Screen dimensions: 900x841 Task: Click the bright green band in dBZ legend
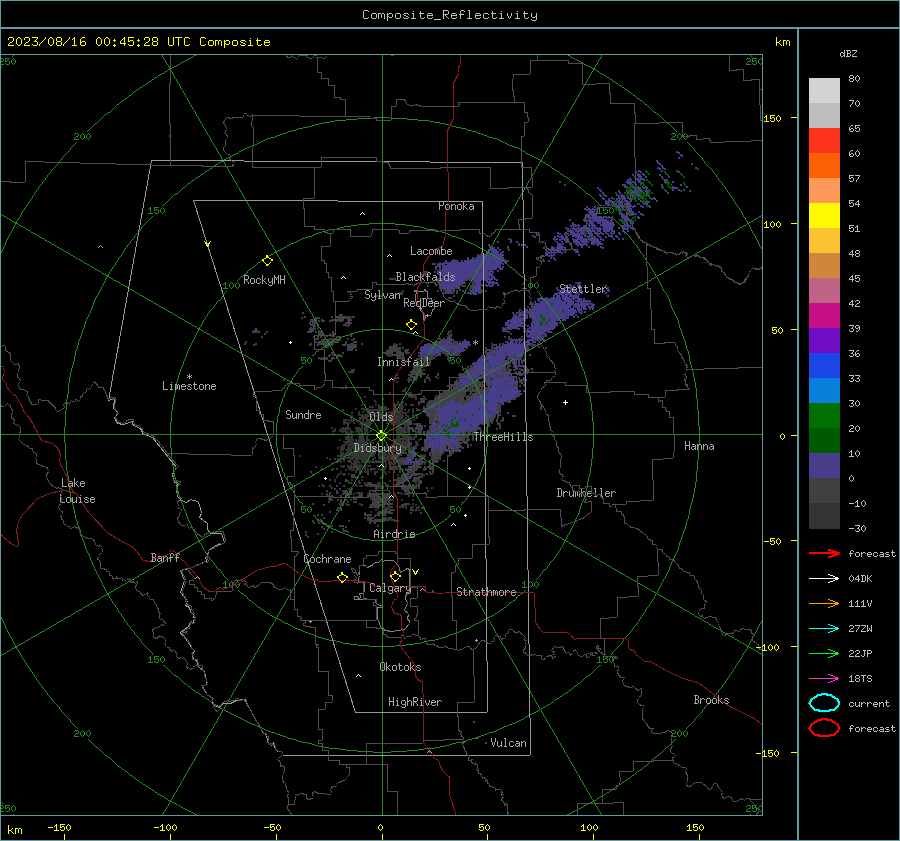824,415
